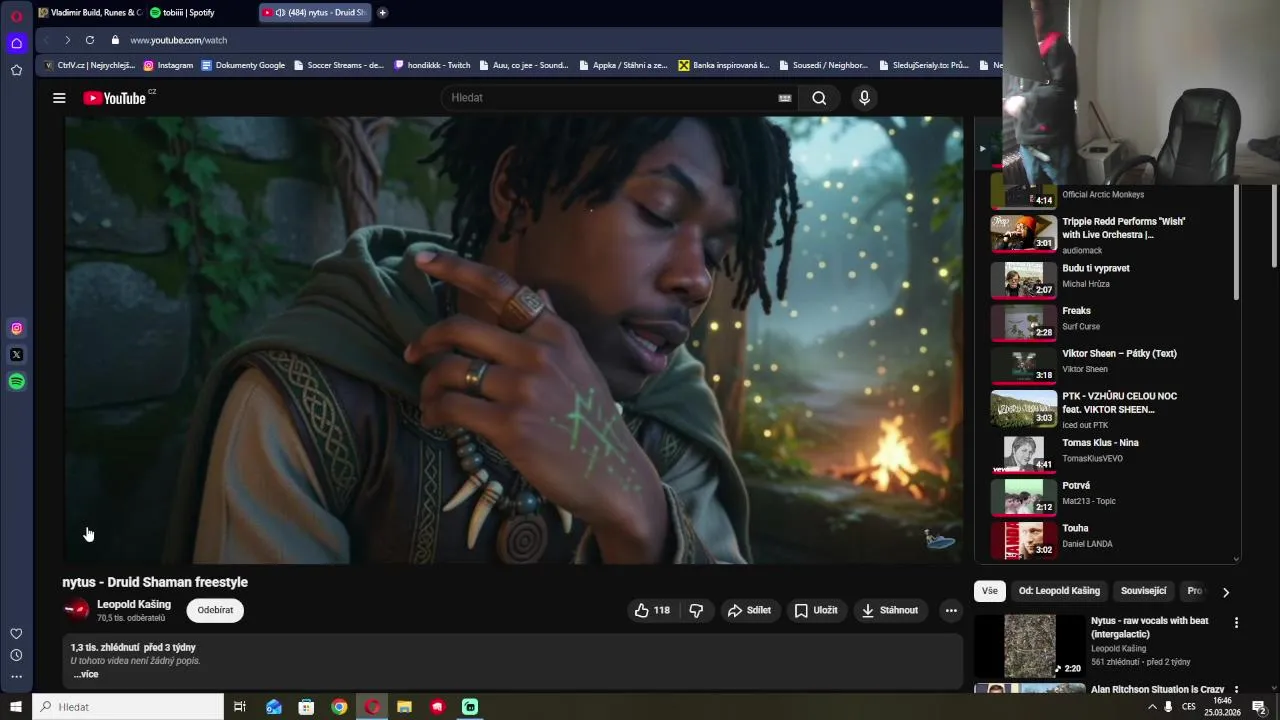Open the Dokumenty Google bookmark
This screenshot has width=1280, height=720.
(243, 65)
